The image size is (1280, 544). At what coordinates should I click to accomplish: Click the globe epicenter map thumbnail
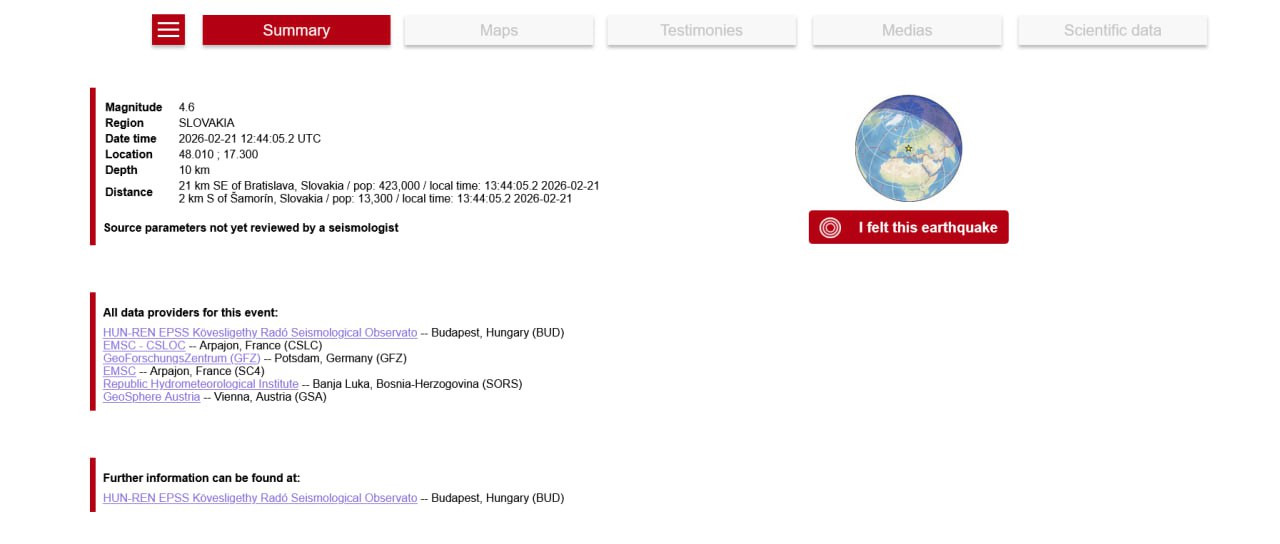(908, 148)
